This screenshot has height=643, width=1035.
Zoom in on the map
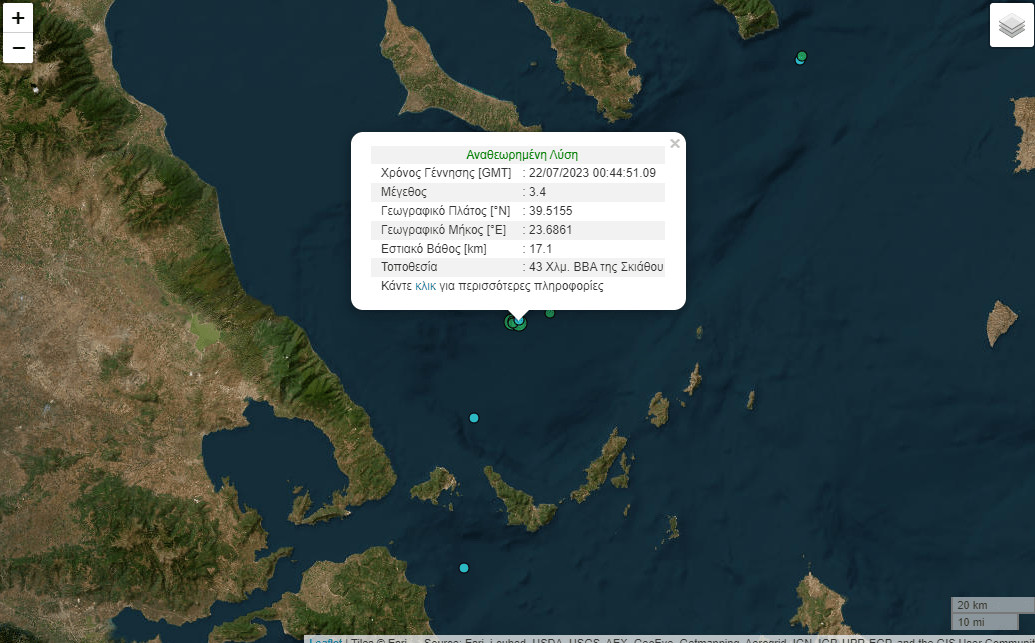tap(18, 18)
